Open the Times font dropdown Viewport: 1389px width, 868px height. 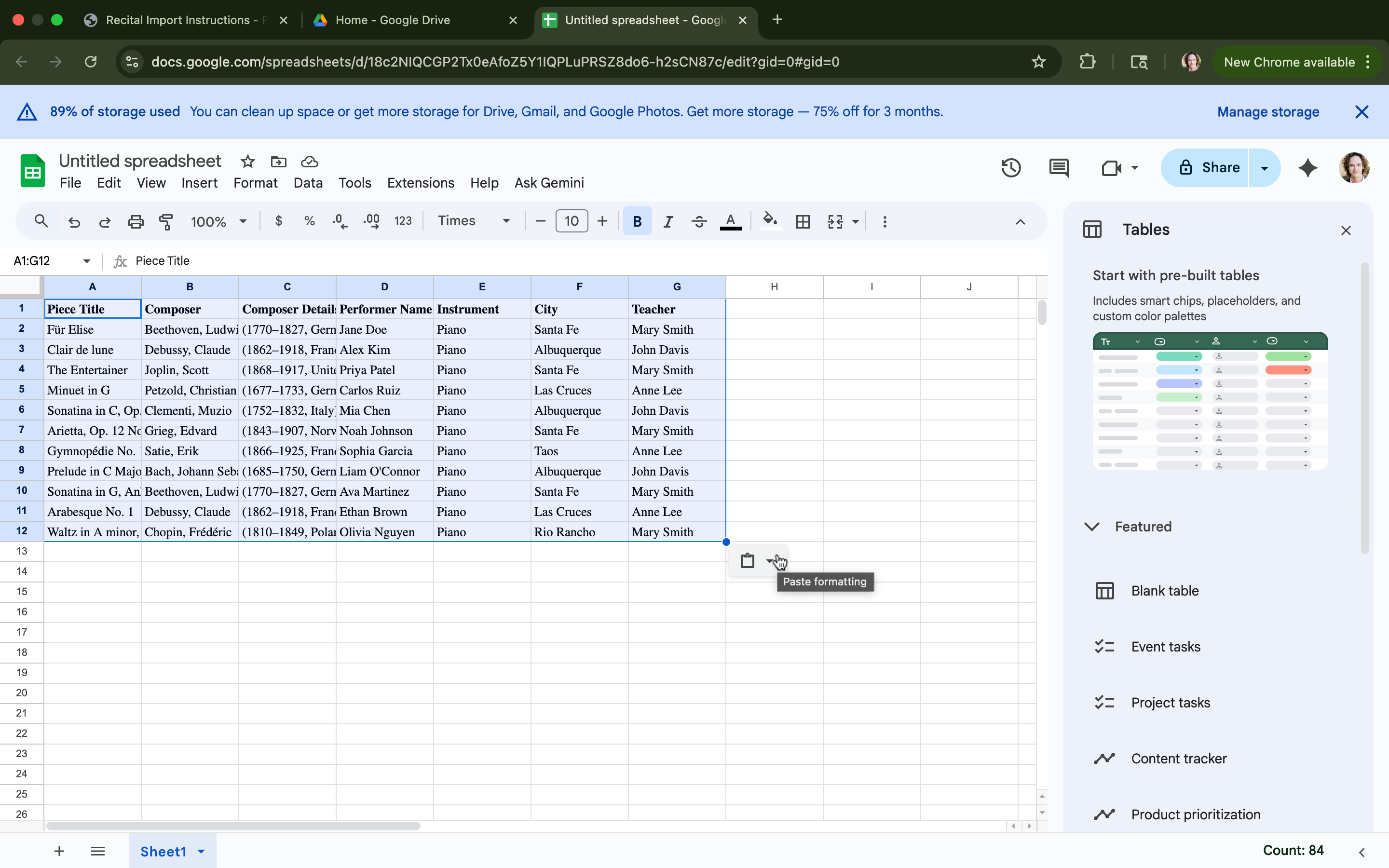(x=474, y=221)
